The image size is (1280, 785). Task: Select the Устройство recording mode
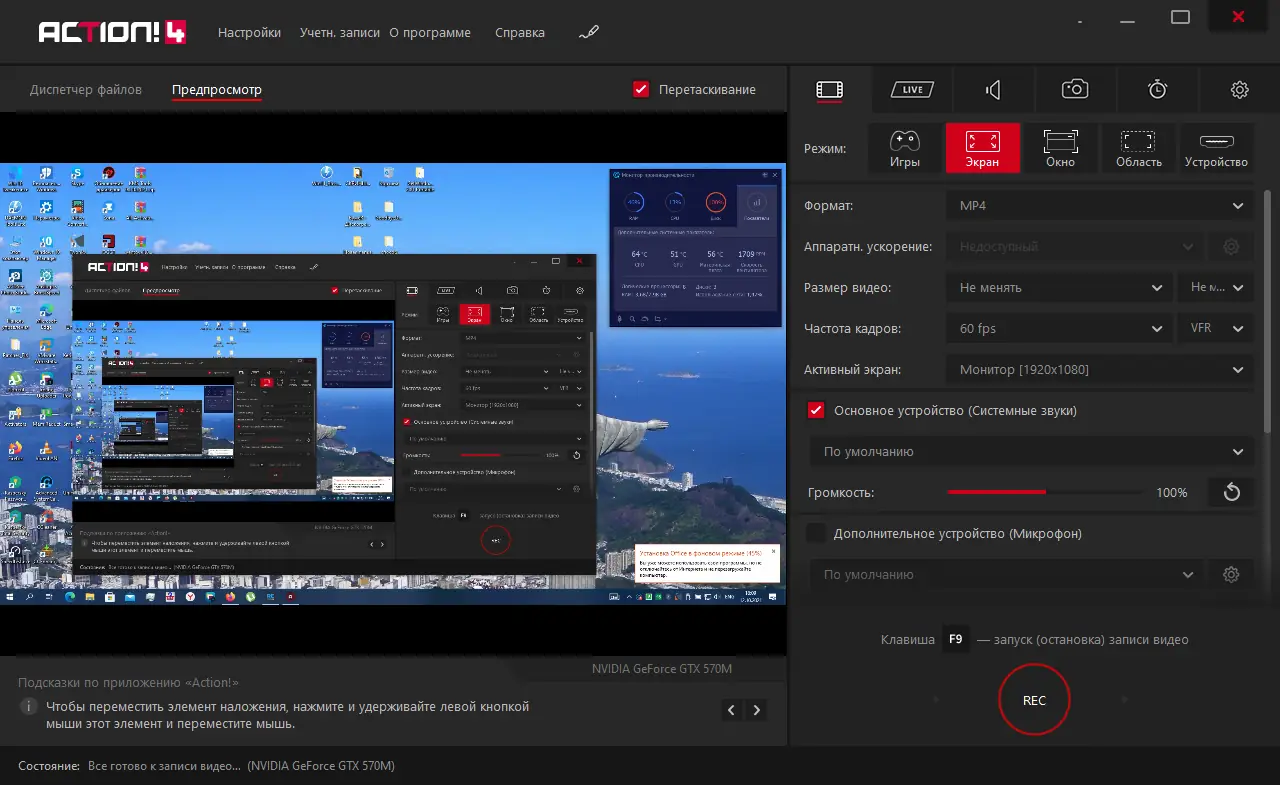pyautogui.click(x=1217, y=148)
